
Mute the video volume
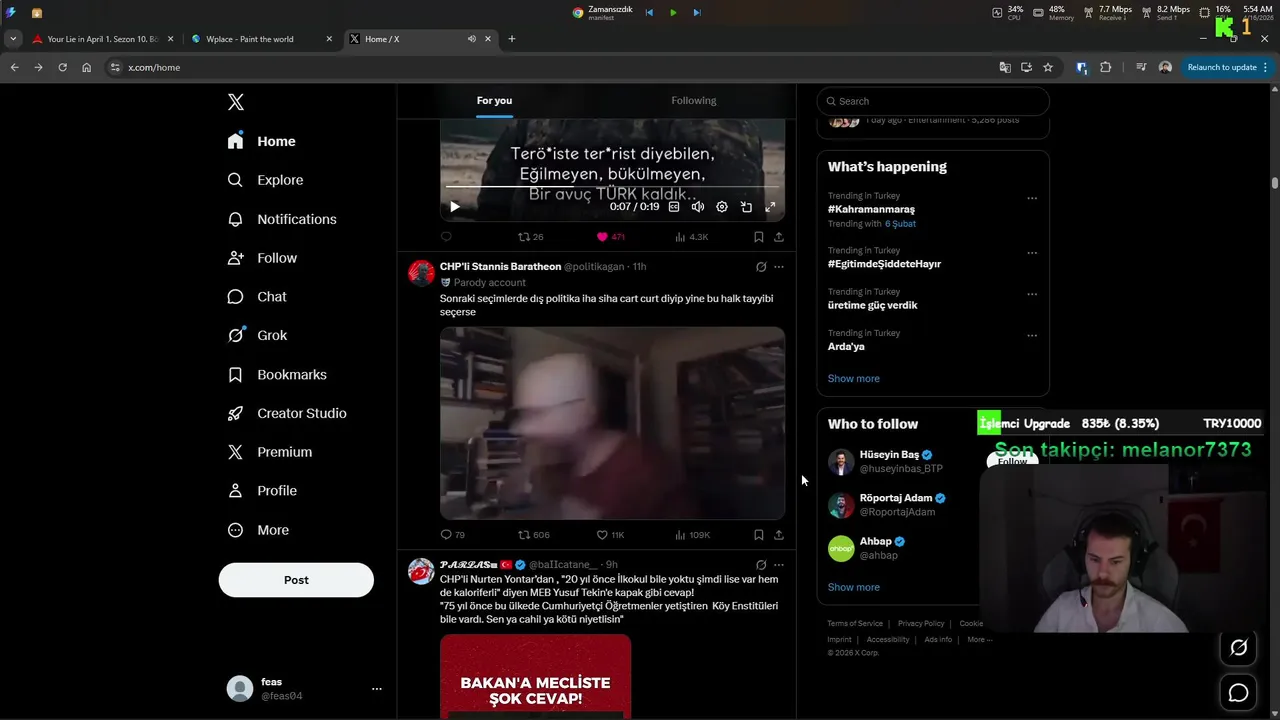point(698,207)
